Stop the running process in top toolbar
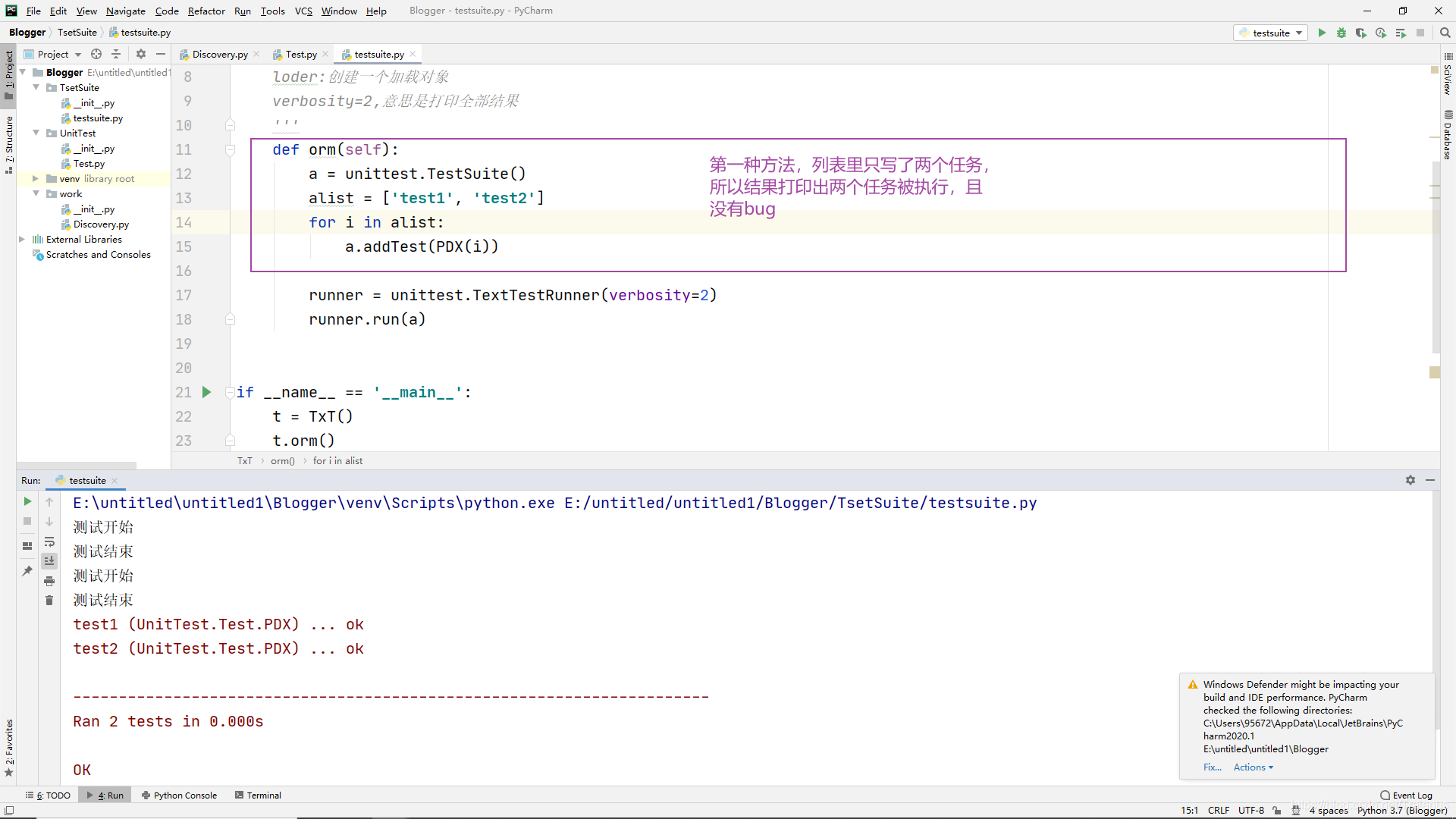 tap(1420, 33)
